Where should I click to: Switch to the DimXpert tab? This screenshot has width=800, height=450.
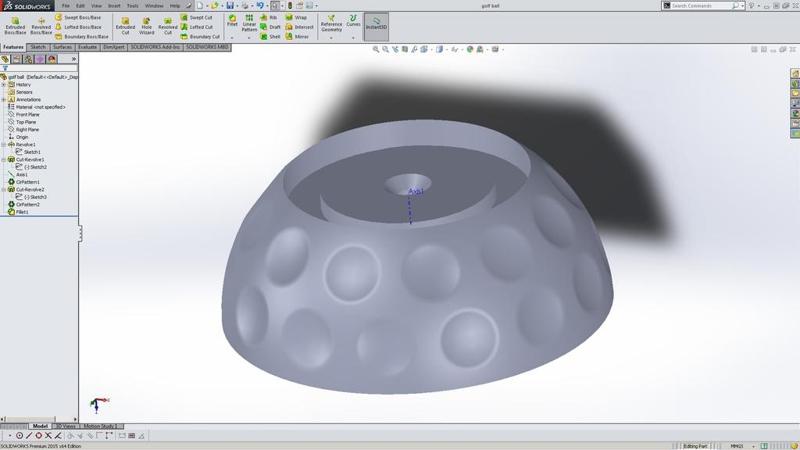[x=113, y=47]
